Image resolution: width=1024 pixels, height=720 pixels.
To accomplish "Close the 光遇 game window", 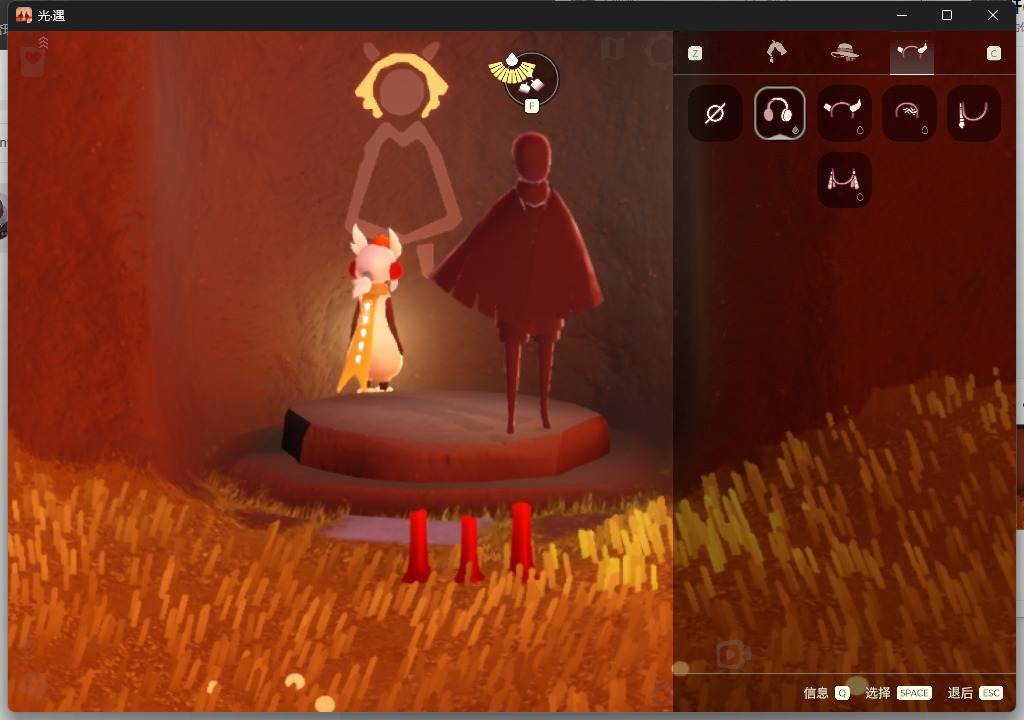I will point(993,15).
